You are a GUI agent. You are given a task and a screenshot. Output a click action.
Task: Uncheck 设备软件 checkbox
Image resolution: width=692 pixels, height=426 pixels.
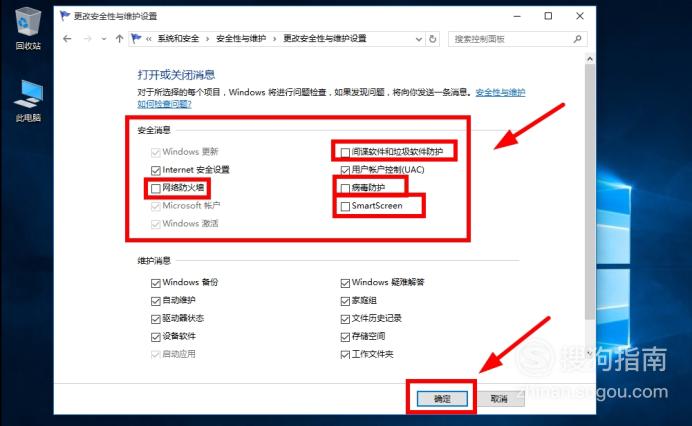(x=155, y=337)
